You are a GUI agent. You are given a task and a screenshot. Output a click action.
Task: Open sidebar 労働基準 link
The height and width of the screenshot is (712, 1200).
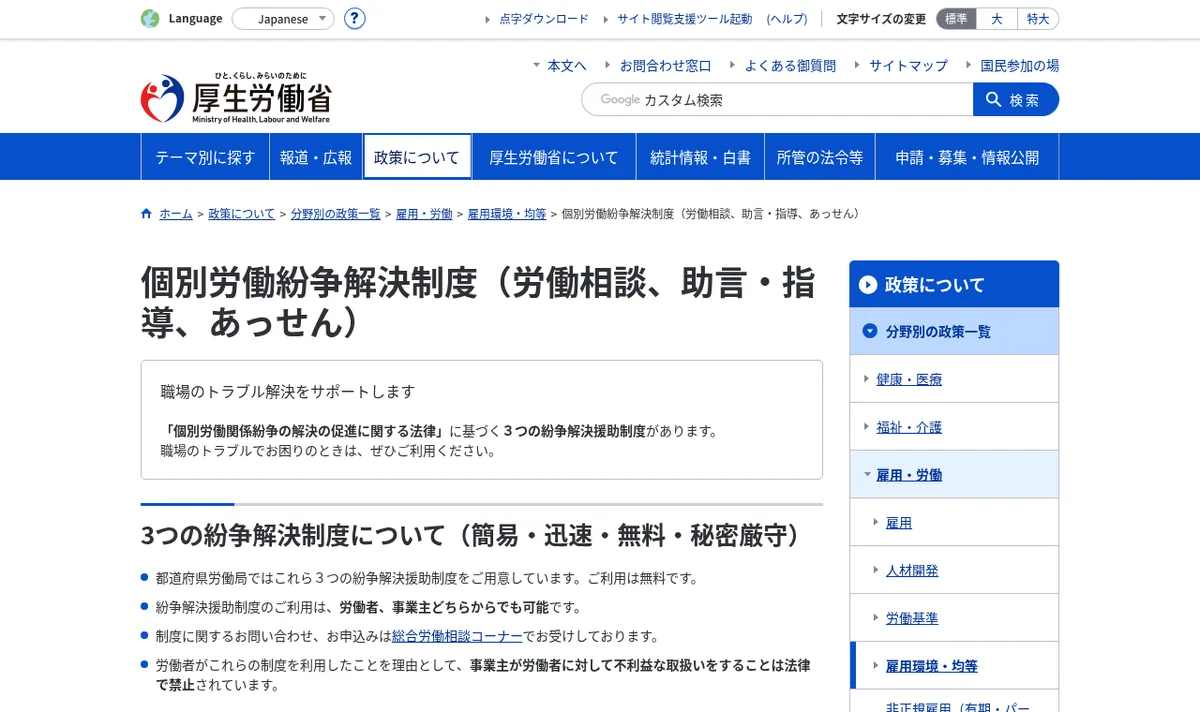[912, 619]
